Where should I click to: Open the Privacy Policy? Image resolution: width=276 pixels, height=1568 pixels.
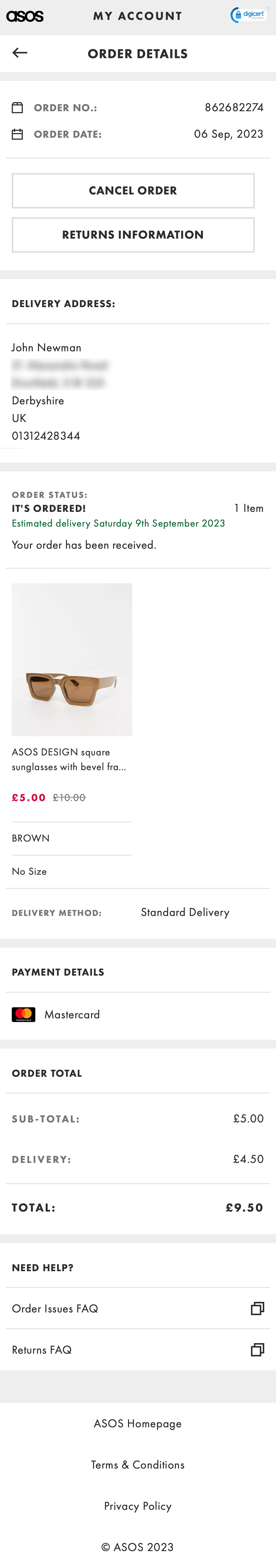137,1506
